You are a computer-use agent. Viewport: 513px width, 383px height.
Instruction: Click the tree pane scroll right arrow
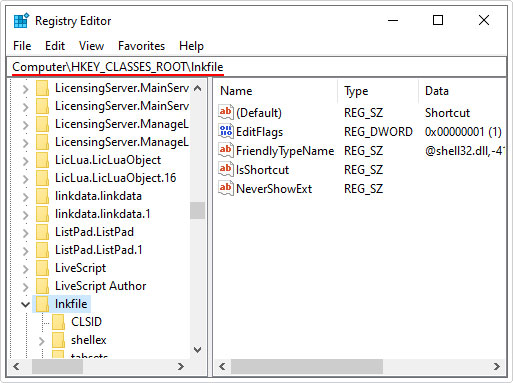coord(181,367)
